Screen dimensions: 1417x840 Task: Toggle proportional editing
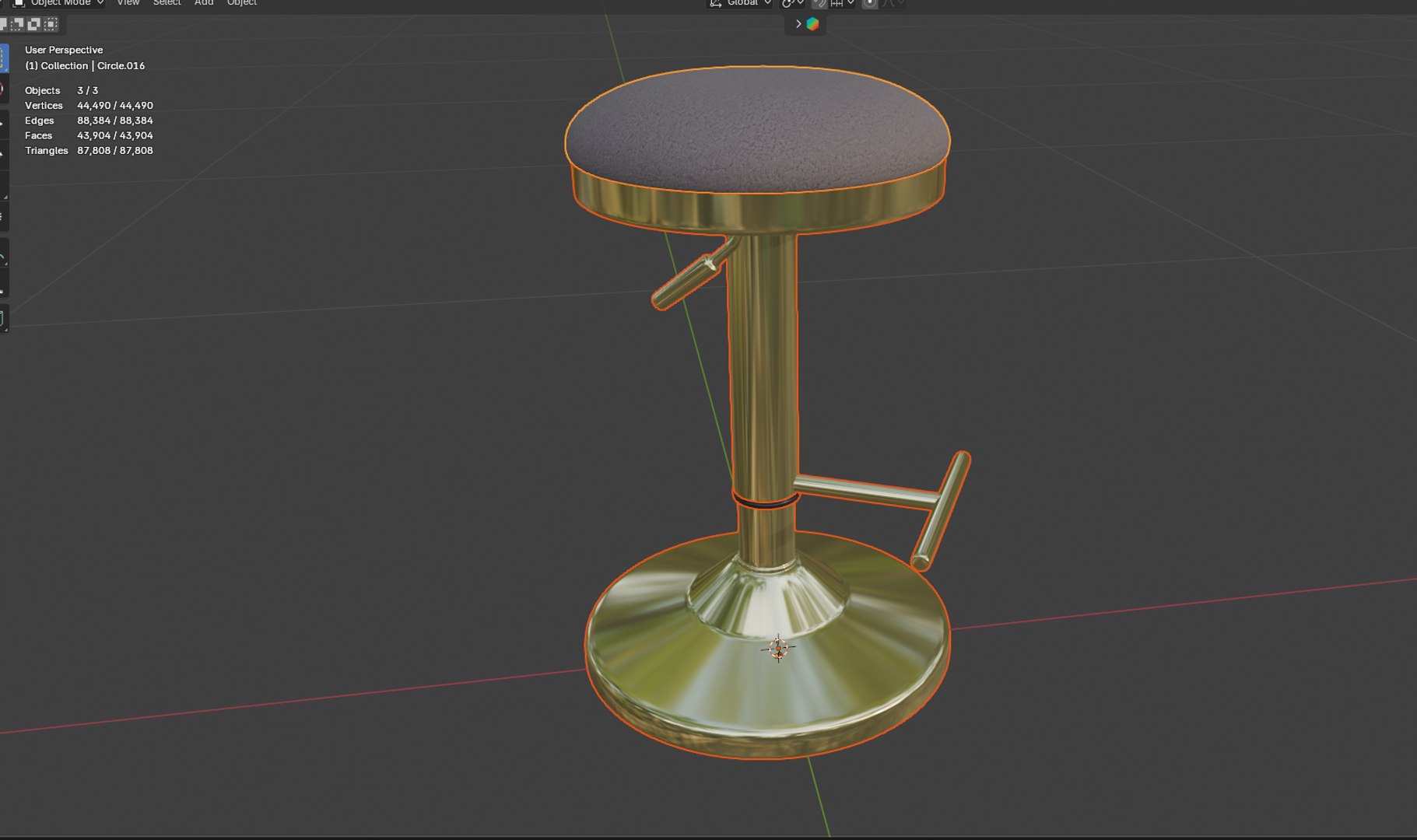coord(869,3)
